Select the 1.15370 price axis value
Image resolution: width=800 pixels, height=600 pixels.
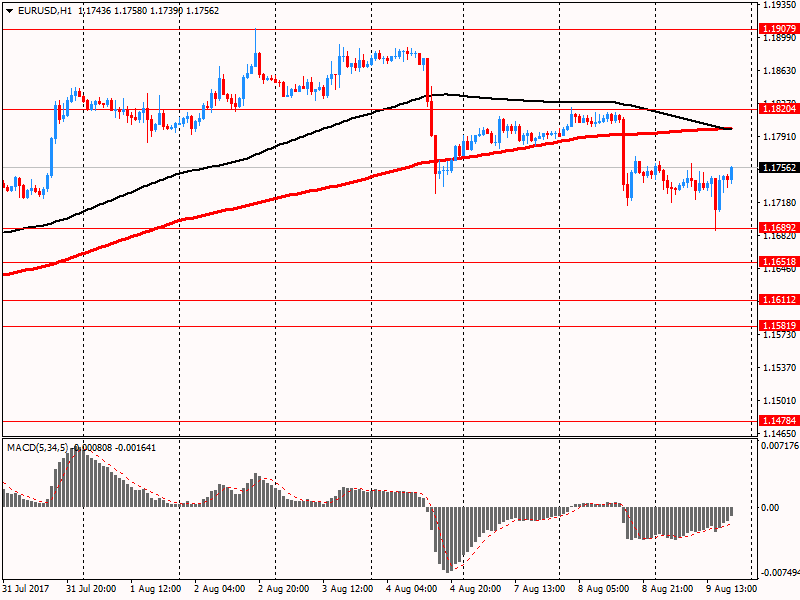[x=779, y=368]
